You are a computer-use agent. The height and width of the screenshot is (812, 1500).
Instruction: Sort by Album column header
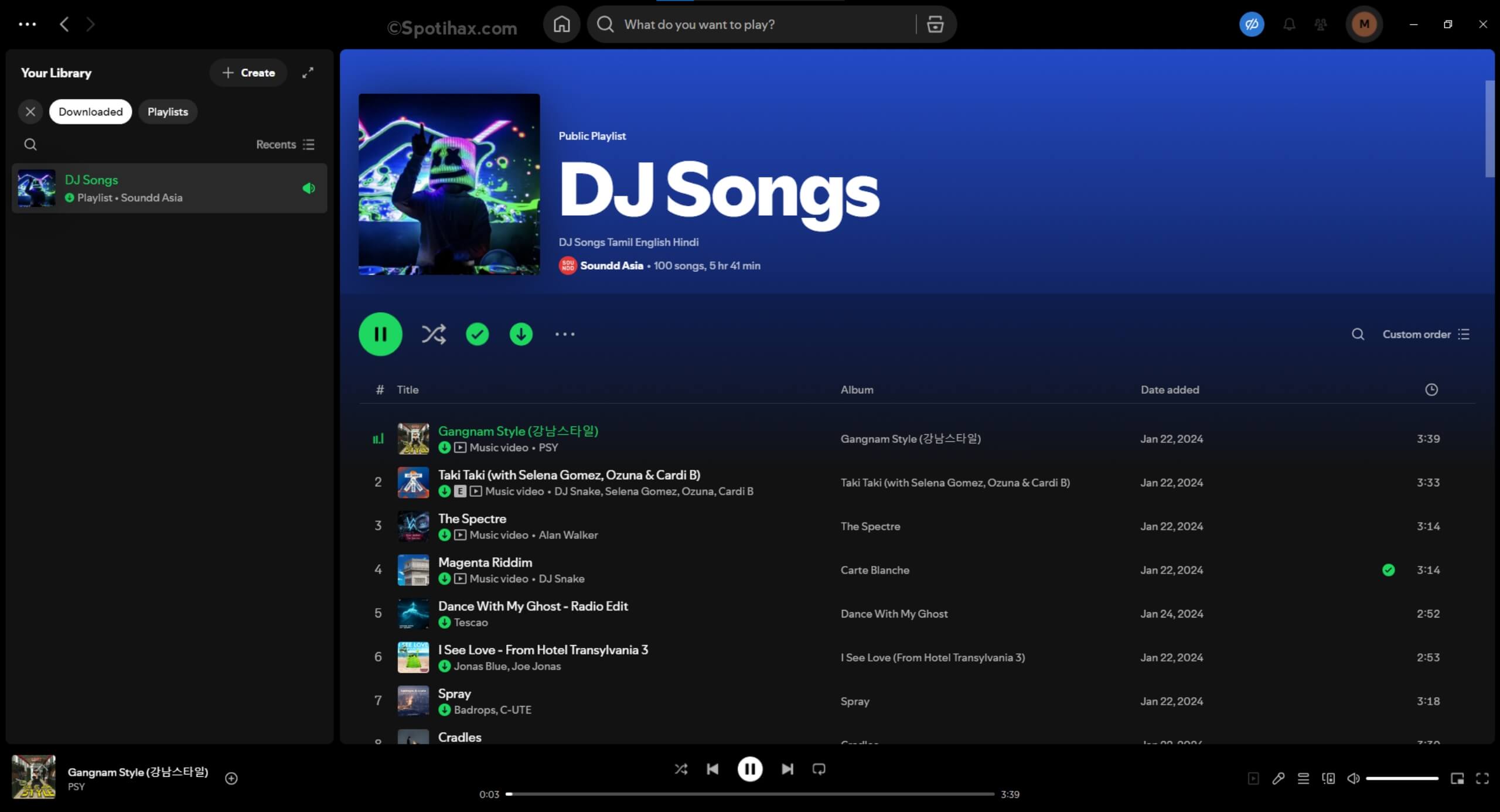(857, 390)
